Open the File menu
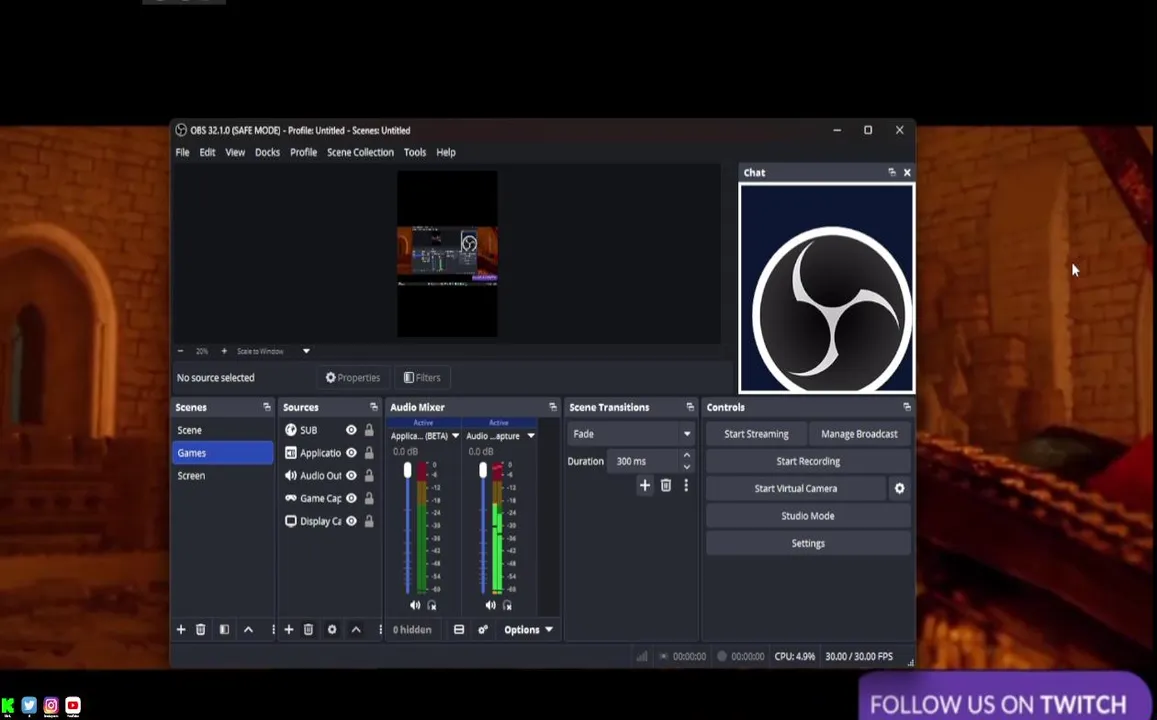This screenshot has width=1157, height=720. click(x=182, y=152)
